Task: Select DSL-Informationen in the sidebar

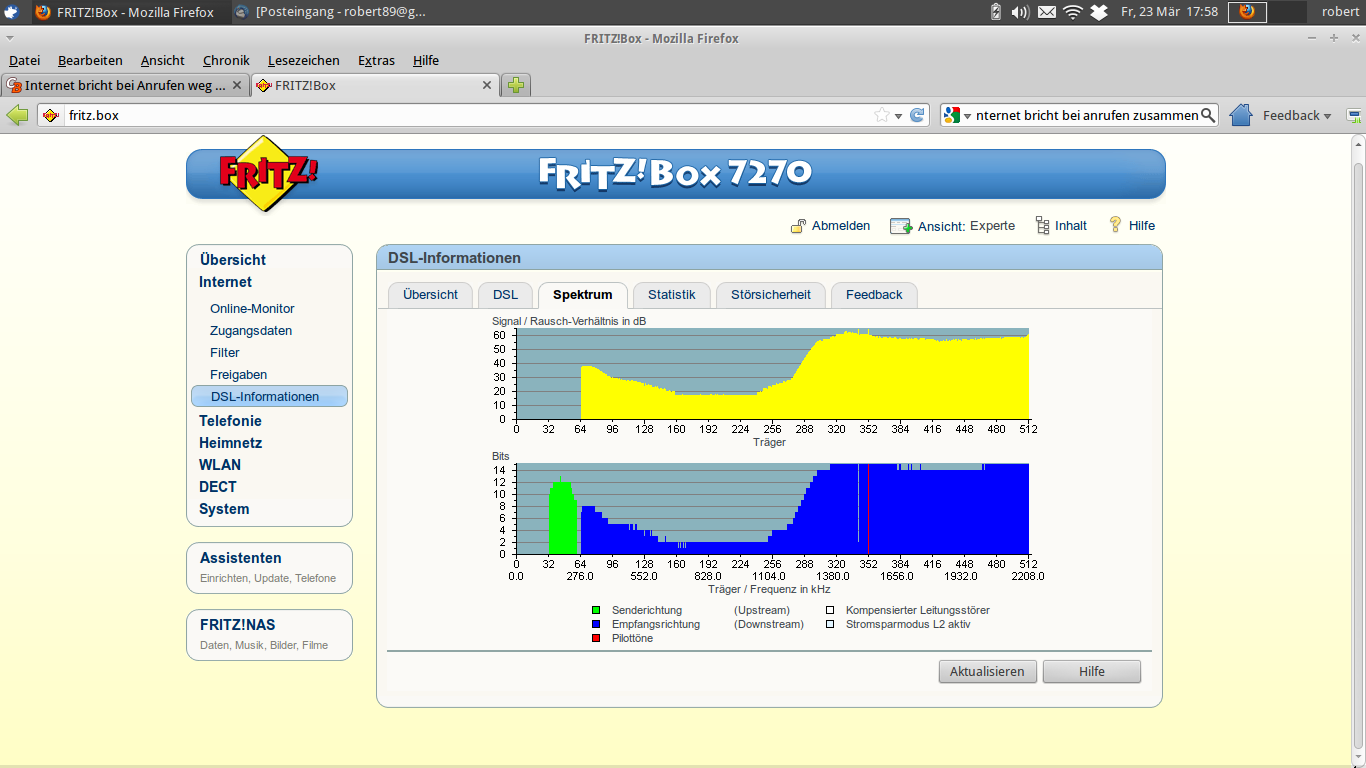Action: [269, 396]
